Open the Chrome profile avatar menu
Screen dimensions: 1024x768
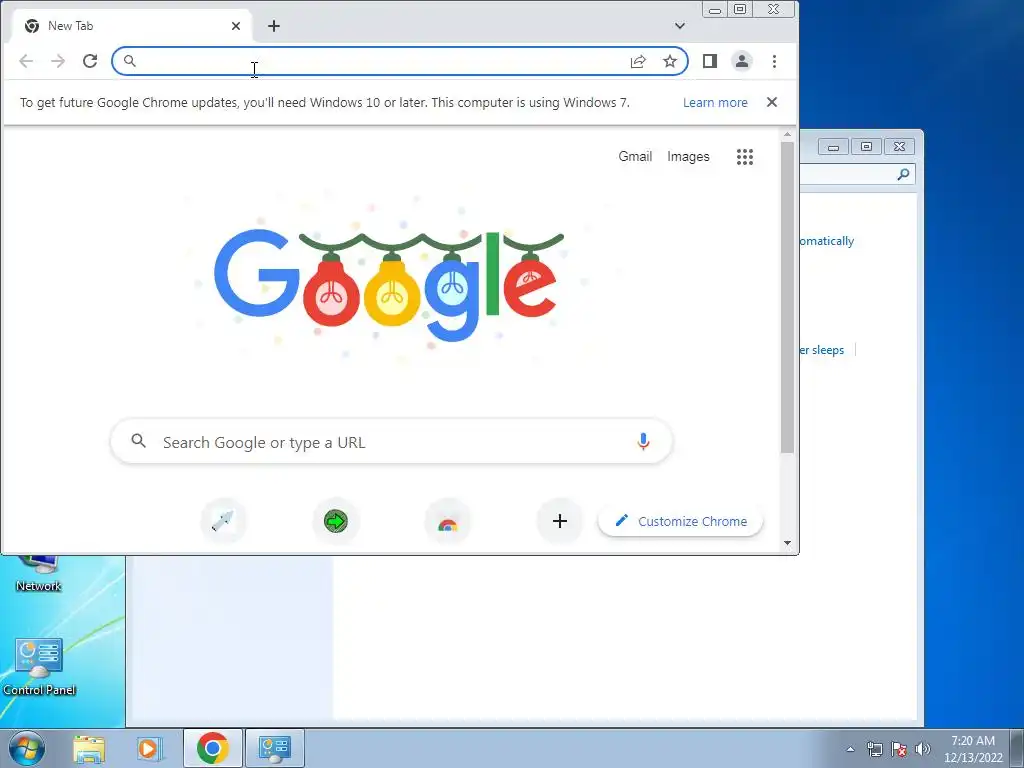click(x=742, y=61)
